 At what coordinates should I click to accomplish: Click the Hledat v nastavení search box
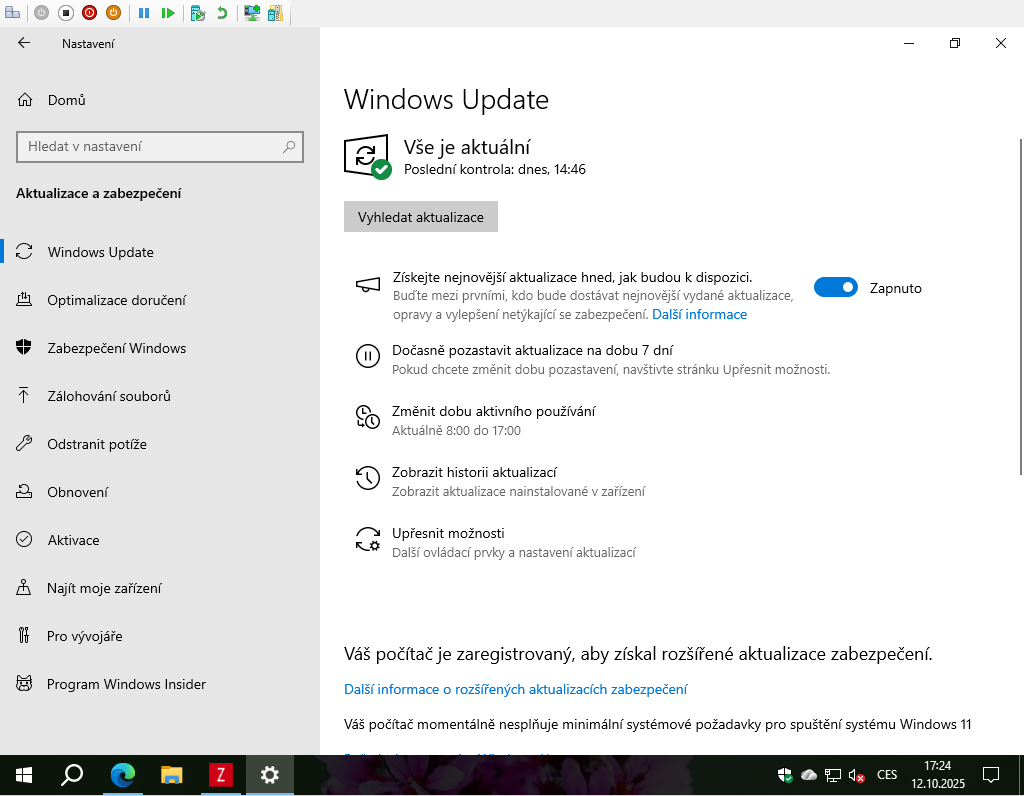click(x=150, y=147)
